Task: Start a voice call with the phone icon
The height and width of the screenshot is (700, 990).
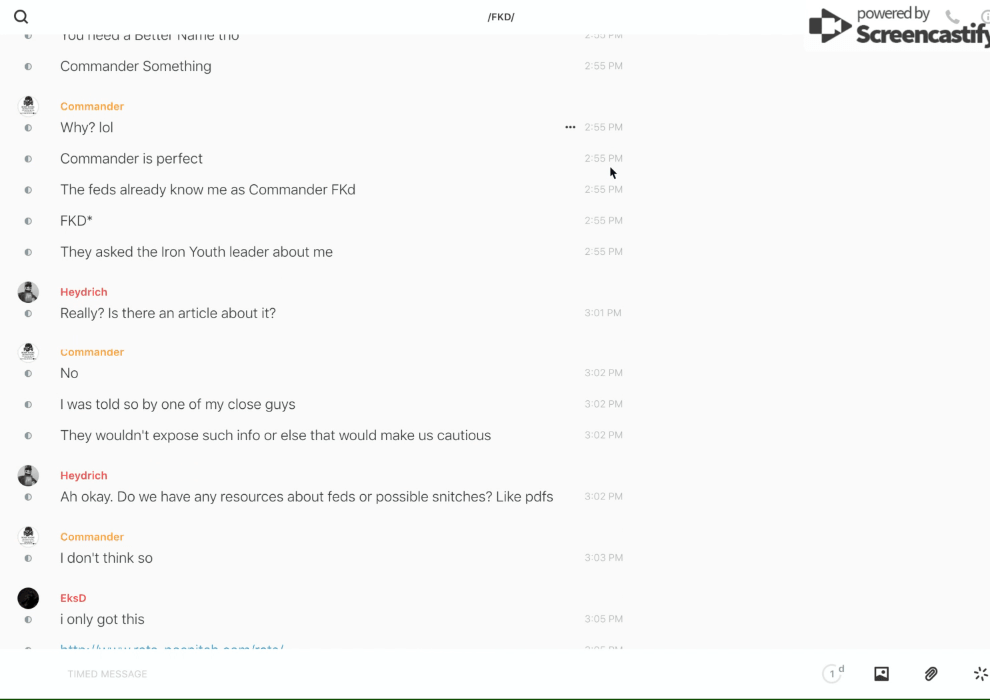Action: click(952, 17)
